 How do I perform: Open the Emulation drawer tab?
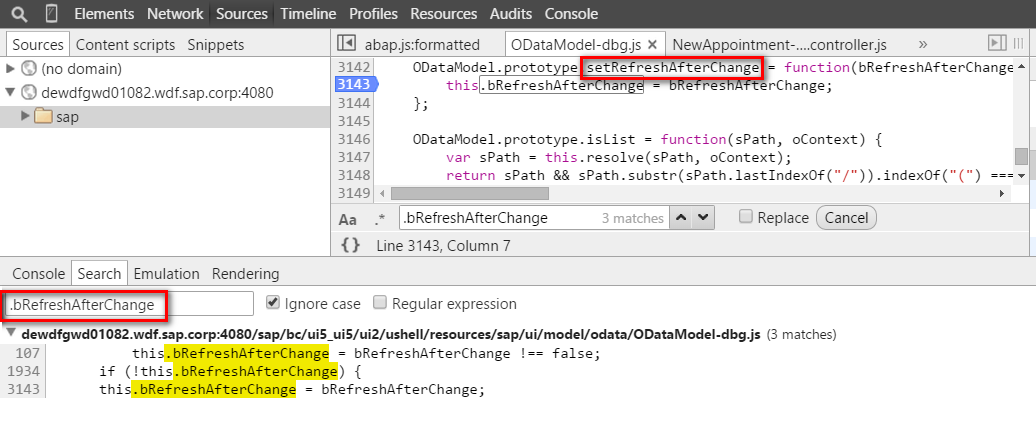click(x=166, y=273)
